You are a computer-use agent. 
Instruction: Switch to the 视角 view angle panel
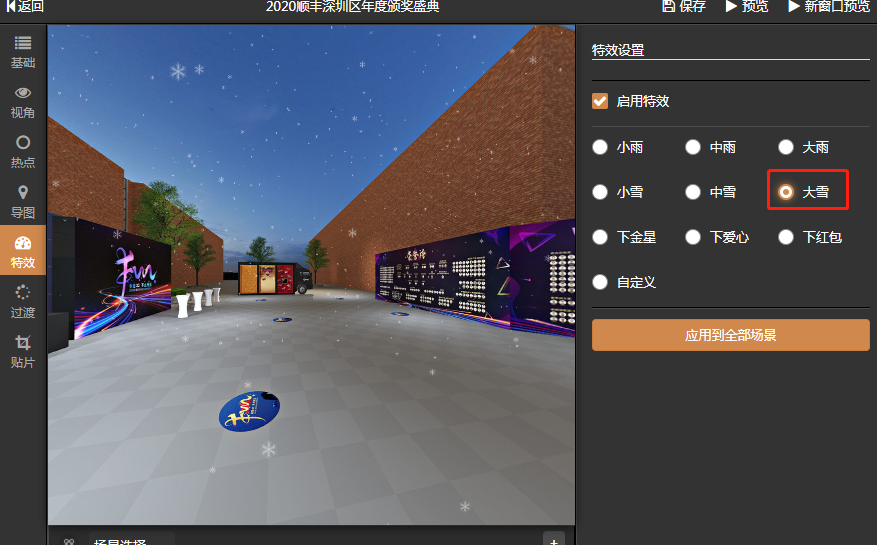click(22, 102)
